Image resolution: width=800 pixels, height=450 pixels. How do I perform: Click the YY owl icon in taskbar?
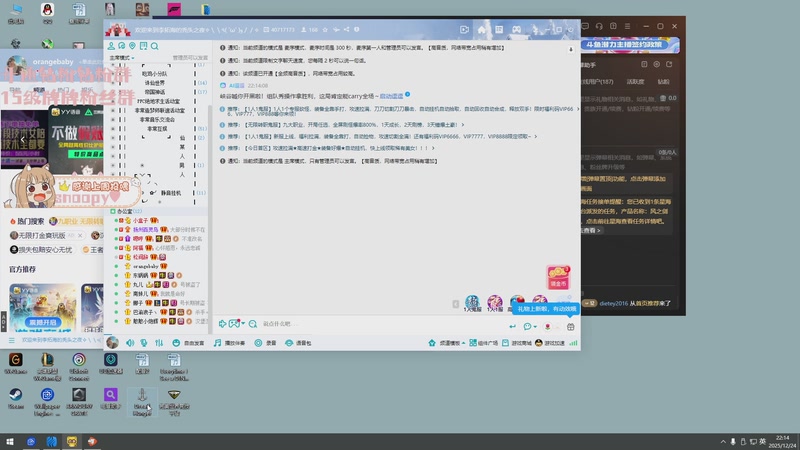click(x=71, y=442)
